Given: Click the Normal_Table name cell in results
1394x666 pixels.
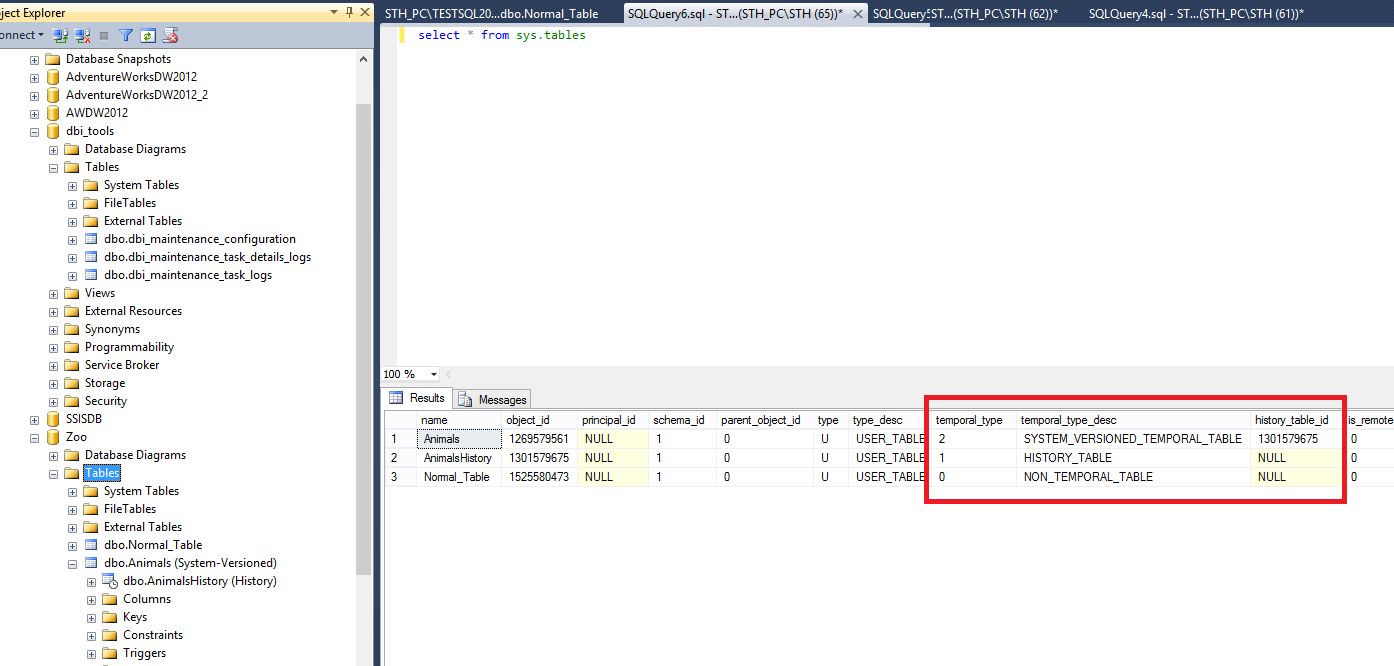Looking at the screenshot, I should point(459,477).
